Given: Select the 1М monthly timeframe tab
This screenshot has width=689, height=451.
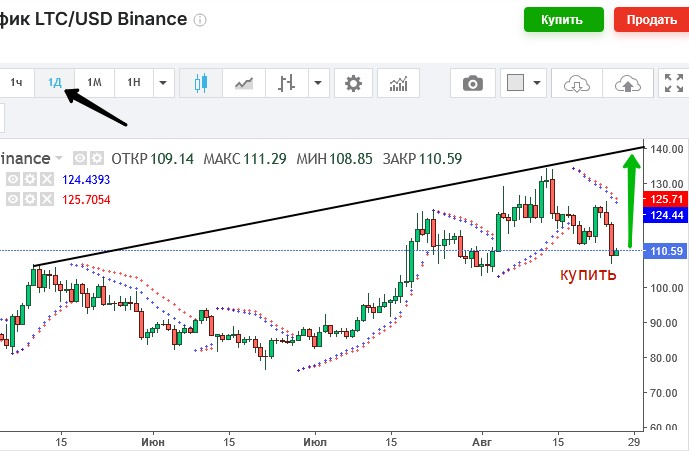Looking at the screenshot, I should (94, 83).
